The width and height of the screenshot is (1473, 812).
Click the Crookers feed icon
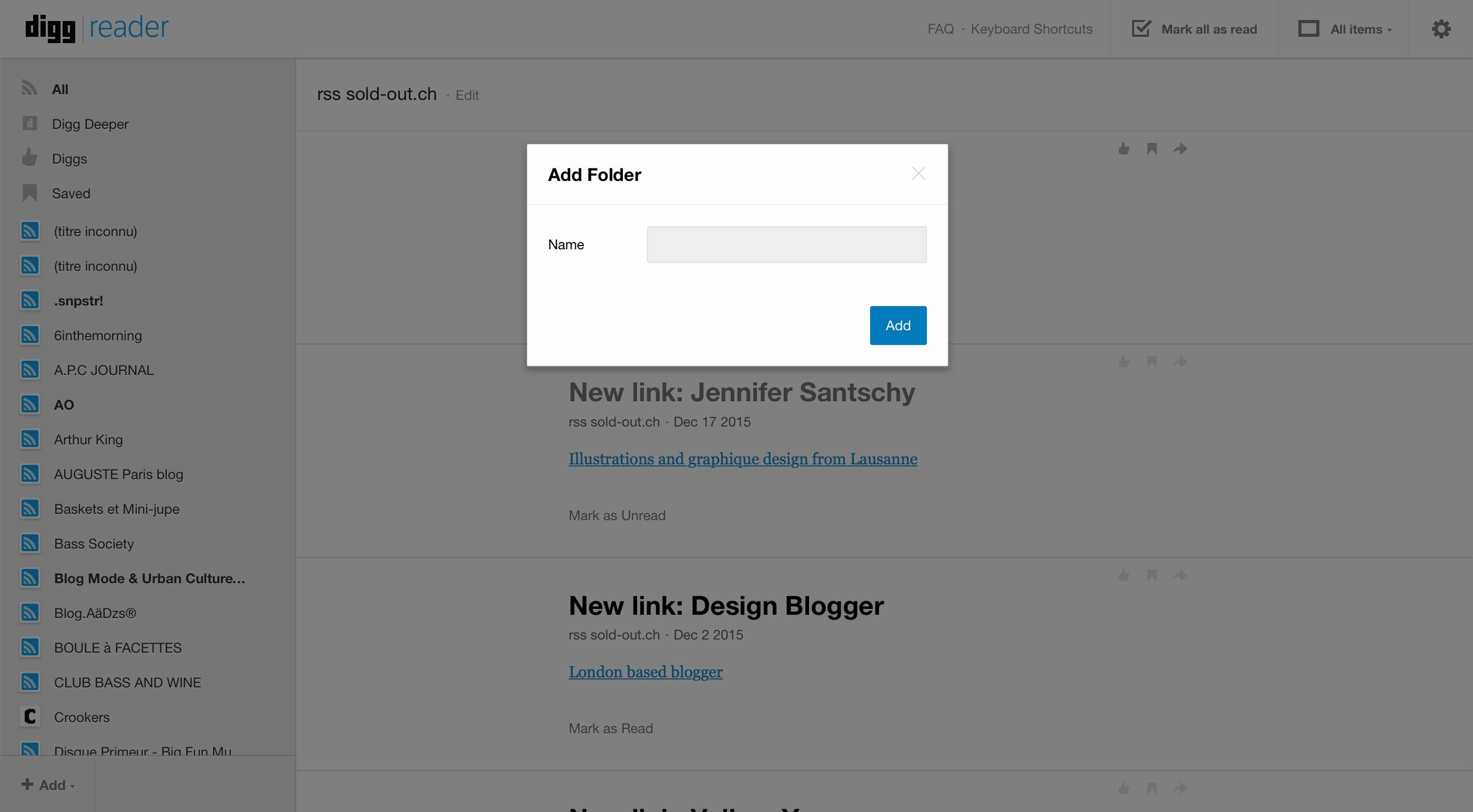30,716
